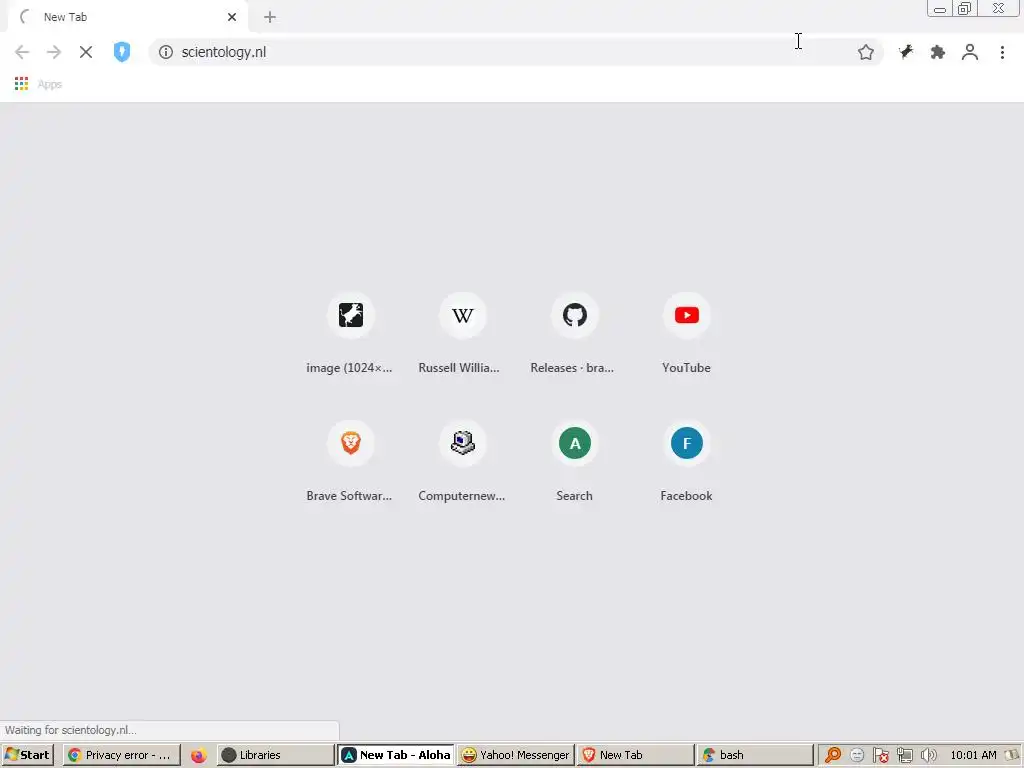Click the Waiting for scientology.nl status text
Screen dimensions: 1024x768
[x=71, y=730]
